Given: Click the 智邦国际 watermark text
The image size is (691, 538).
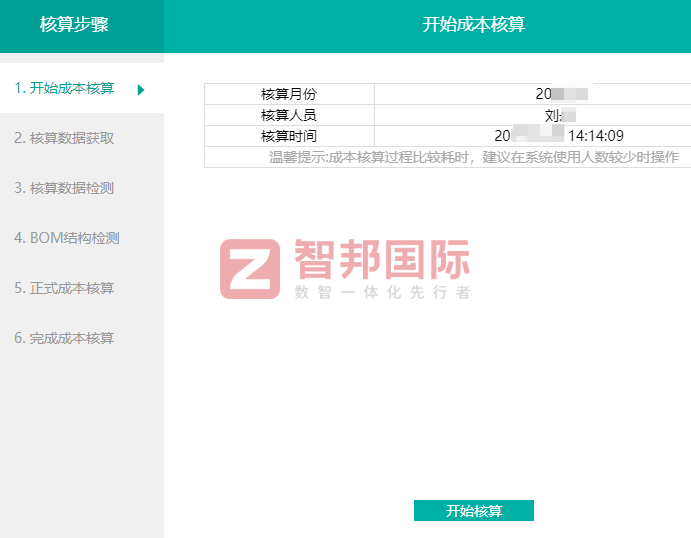Looking at the screenshot, I should pyautogui.click(x=381, y=260).
